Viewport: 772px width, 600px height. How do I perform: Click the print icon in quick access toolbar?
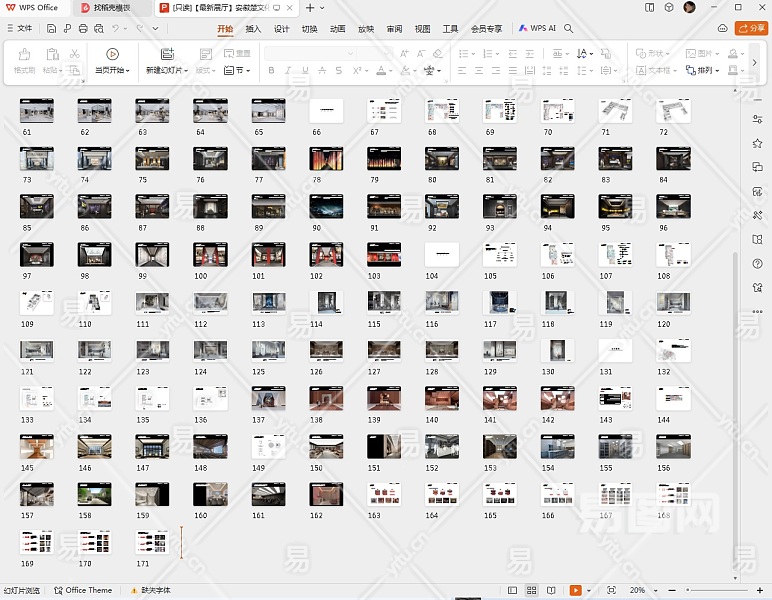pyautogui.click(x=82, y=29)
